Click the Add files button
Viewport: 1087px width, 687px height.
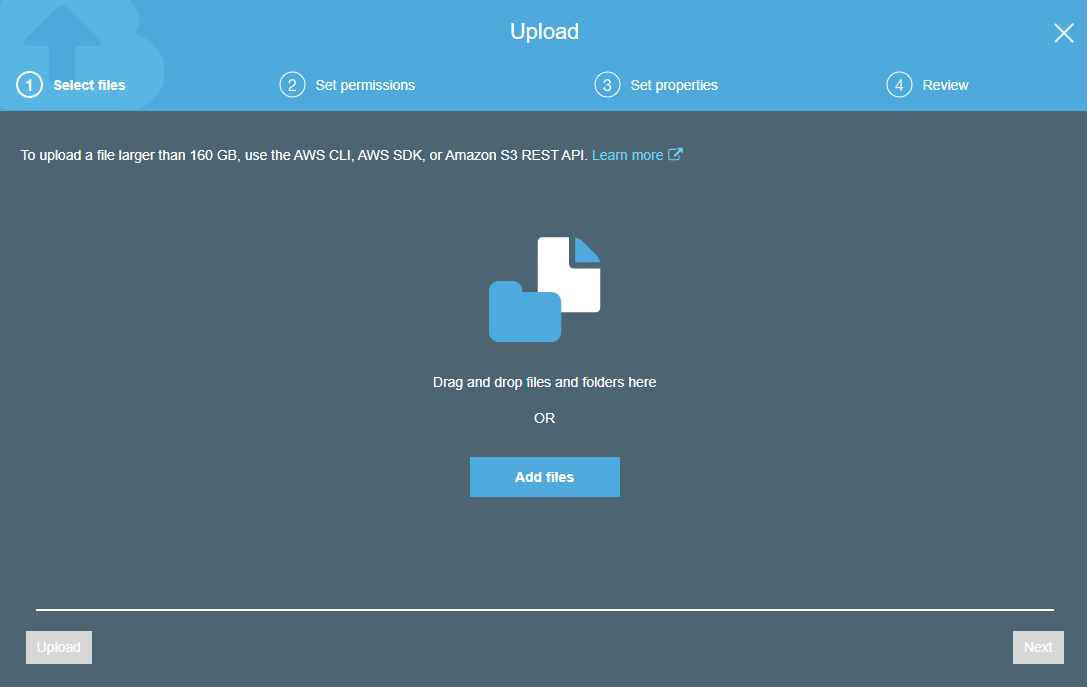(544, 477)
